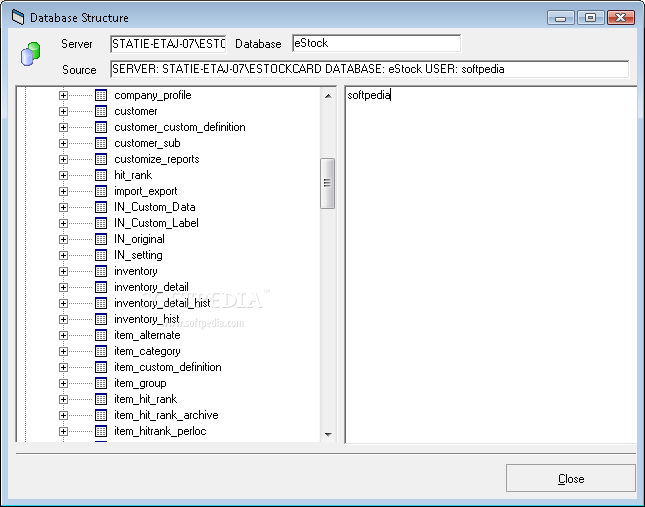This screenshot has height=507, width=645.
Task: Close the window with the red X
Action: pos(621,18)
